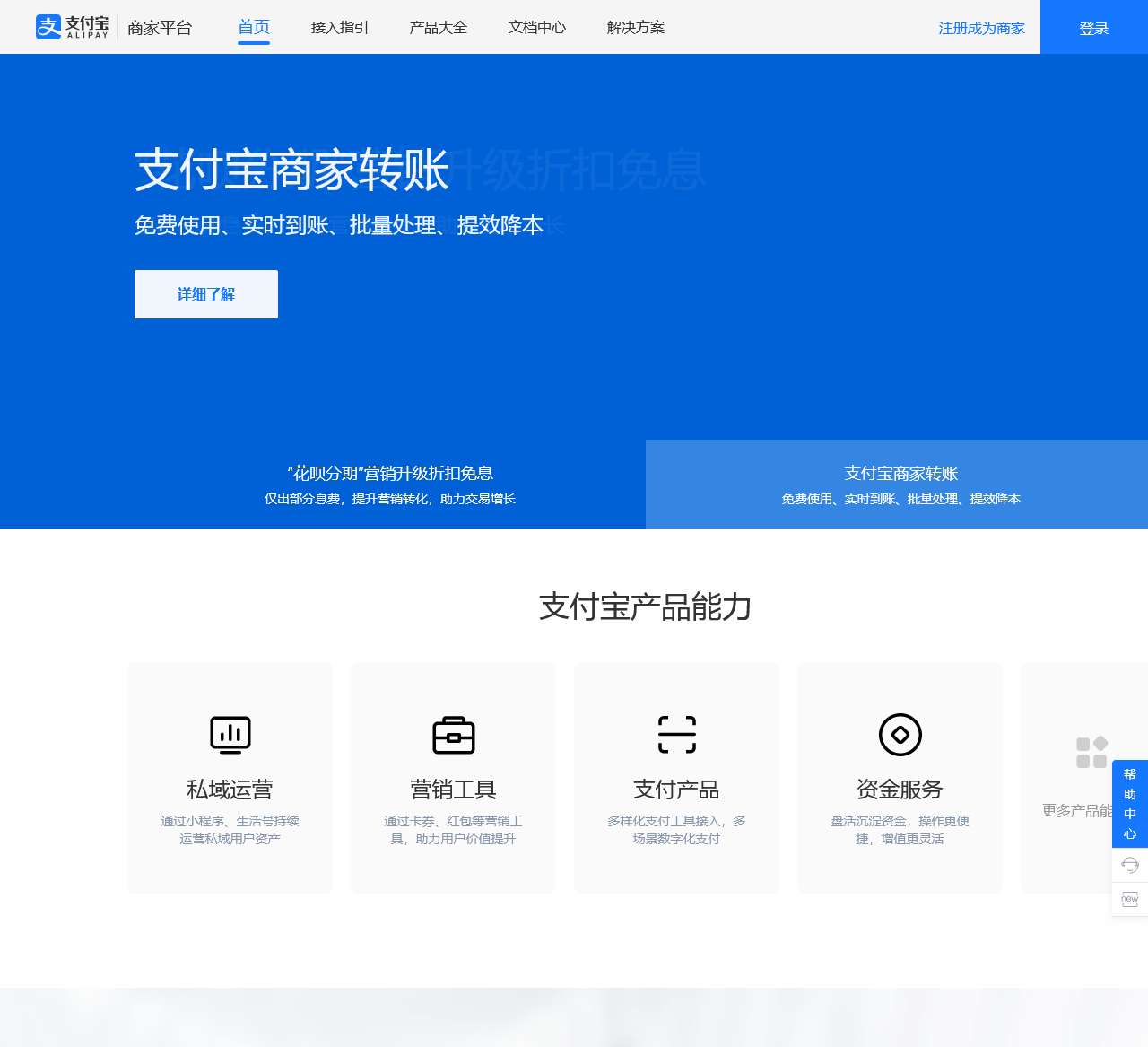
Task: Click hero headline 支付宝商家转账
Action: tap(291, 170)
